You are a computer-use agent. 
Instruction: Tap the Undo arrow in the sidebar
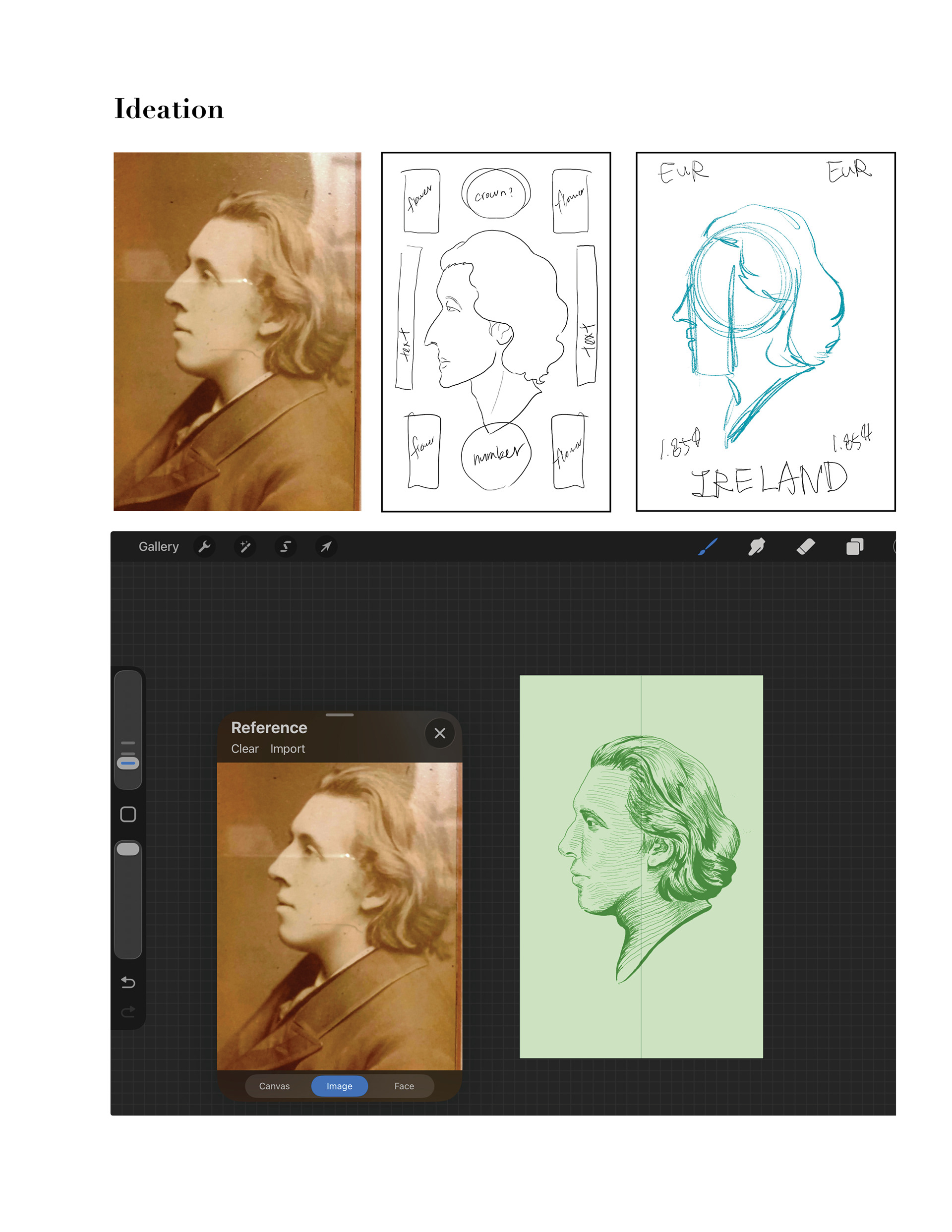pyautogui.click(x=128, y=982)
